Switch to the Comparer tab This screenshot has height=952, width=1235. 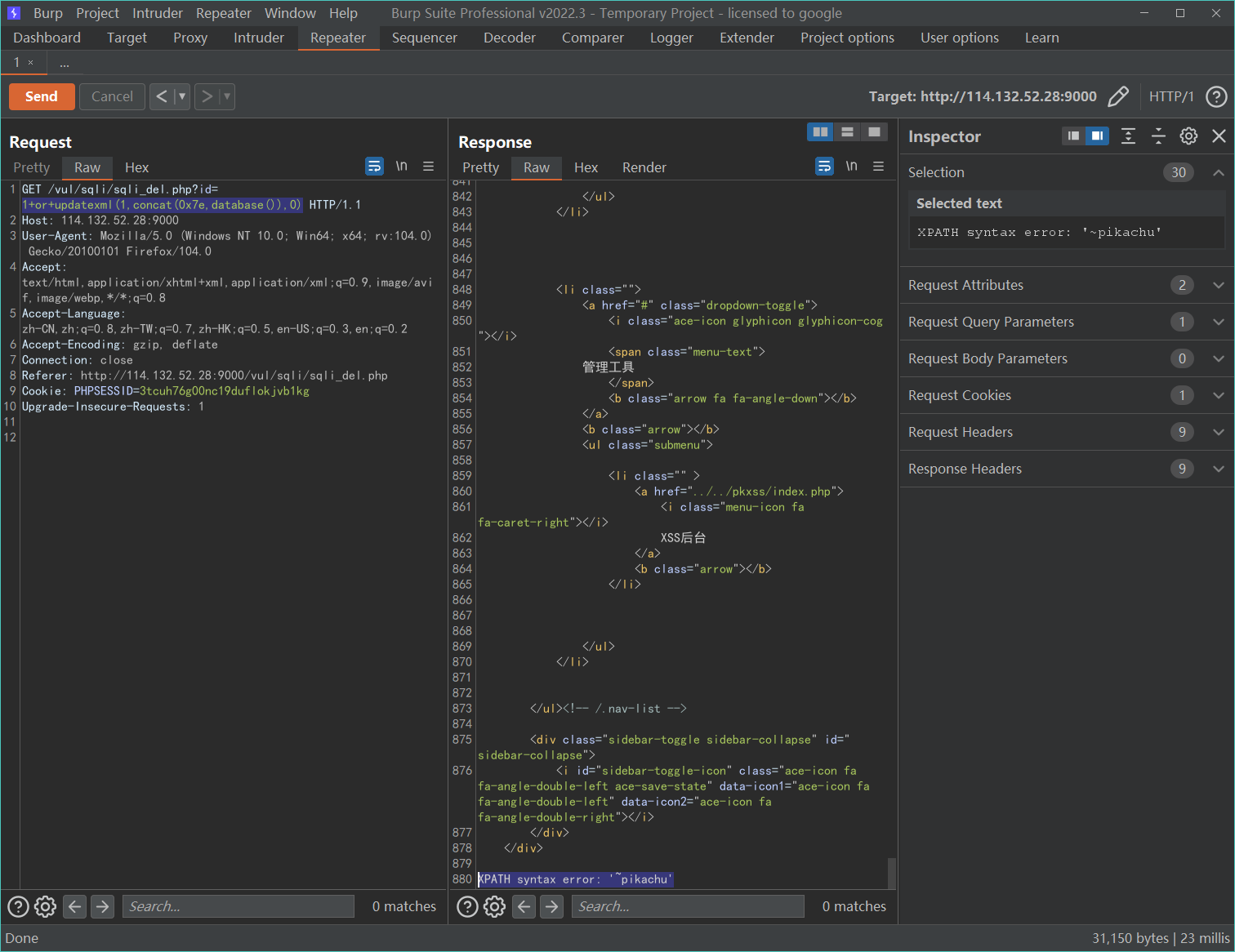tap(593, 38)
